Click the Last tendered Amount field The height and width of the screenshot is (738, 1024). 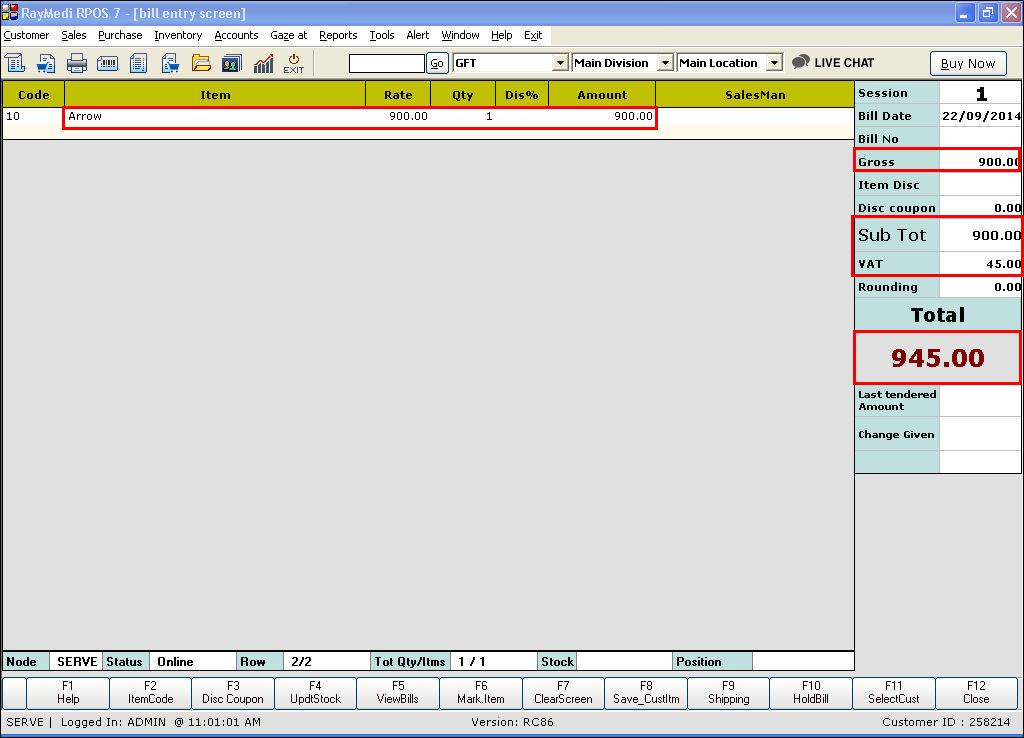pyautogui.click(x=980, y=400)
